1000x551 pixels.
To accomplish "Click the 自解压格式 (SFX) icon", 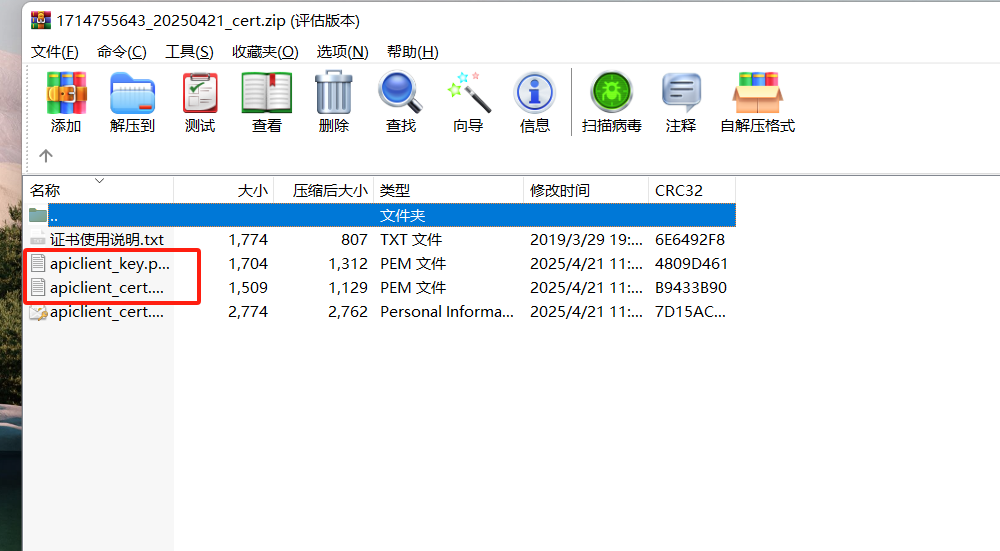I will [x=758, y=94].
